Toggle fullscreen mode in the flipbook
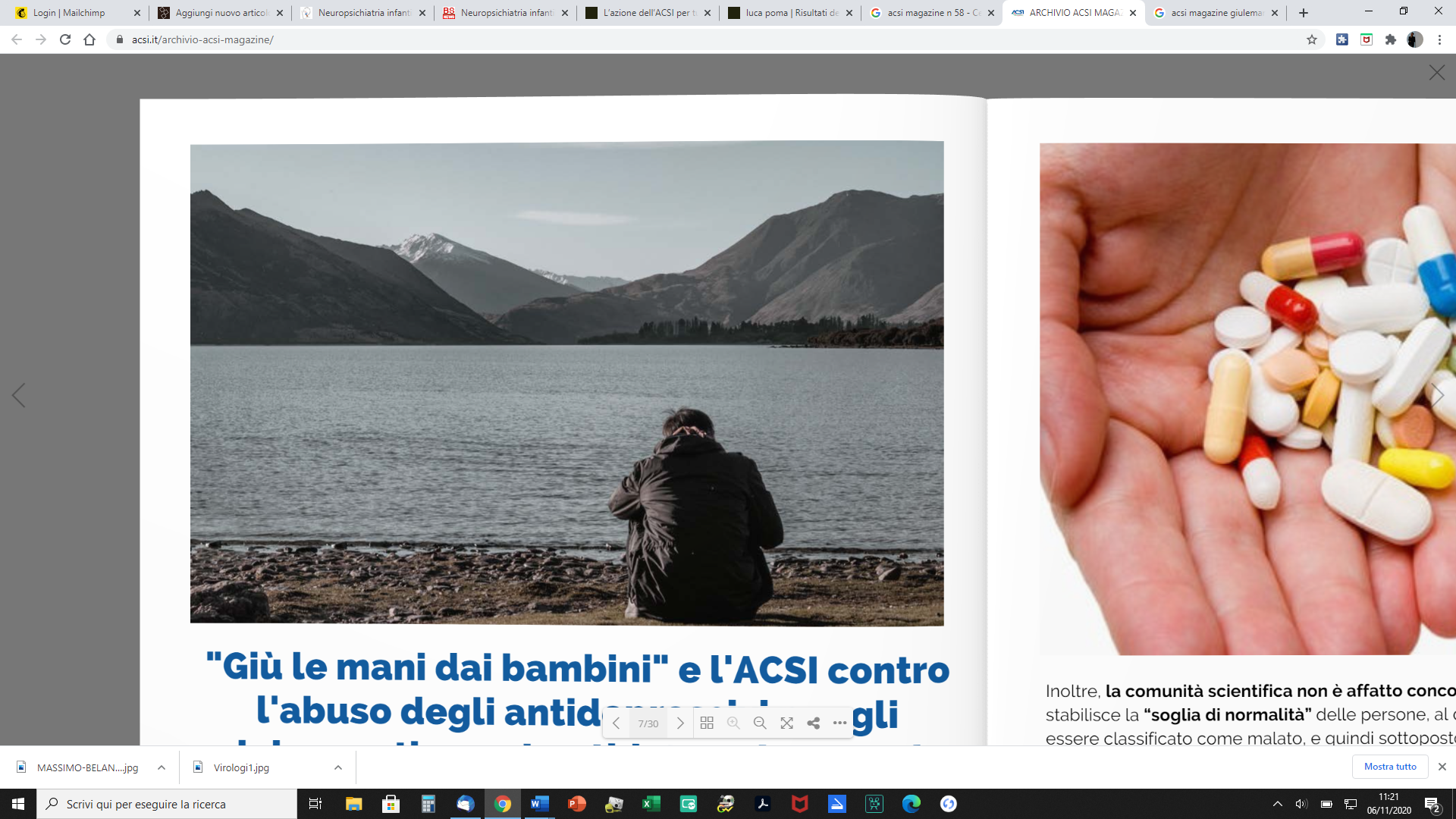The image size is (1456, 819). 787,723
